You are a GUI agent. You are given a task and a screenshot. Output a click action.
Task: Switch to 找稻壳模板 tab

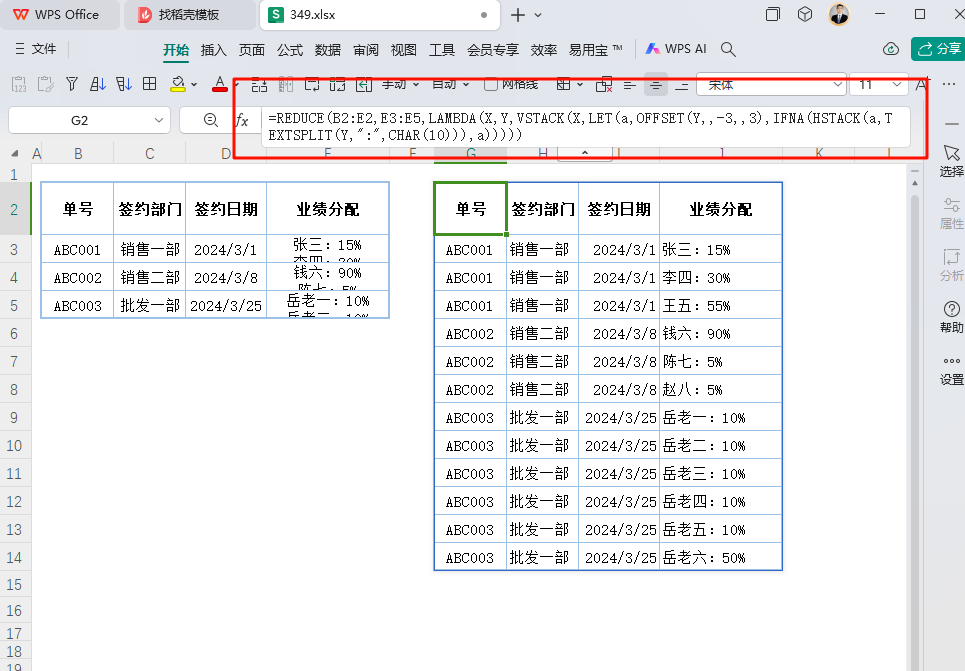pyautogui.click(x=190, y=15)
